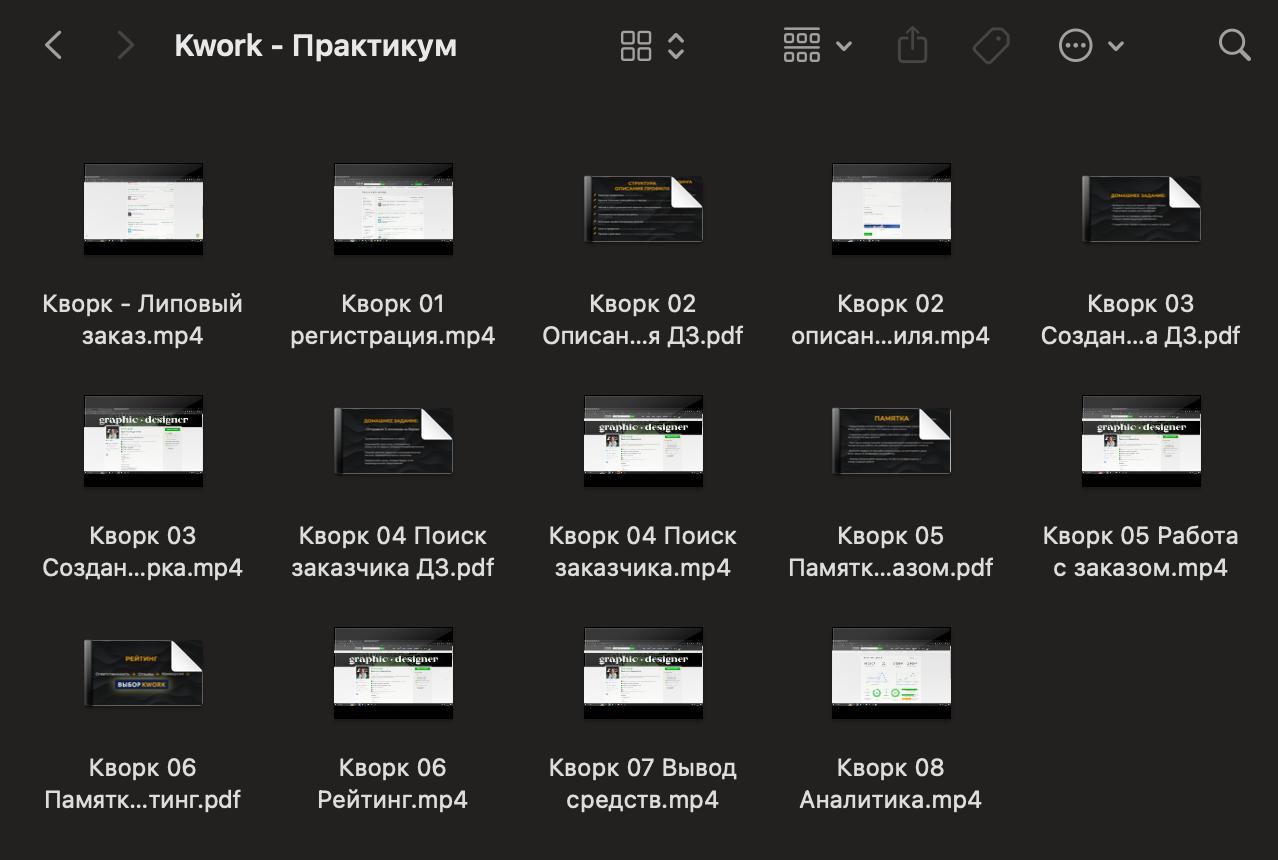
Task: Click file name Кворк 01 регистрация.mp4
Action: pyautogui.click(x=393, y=320)
